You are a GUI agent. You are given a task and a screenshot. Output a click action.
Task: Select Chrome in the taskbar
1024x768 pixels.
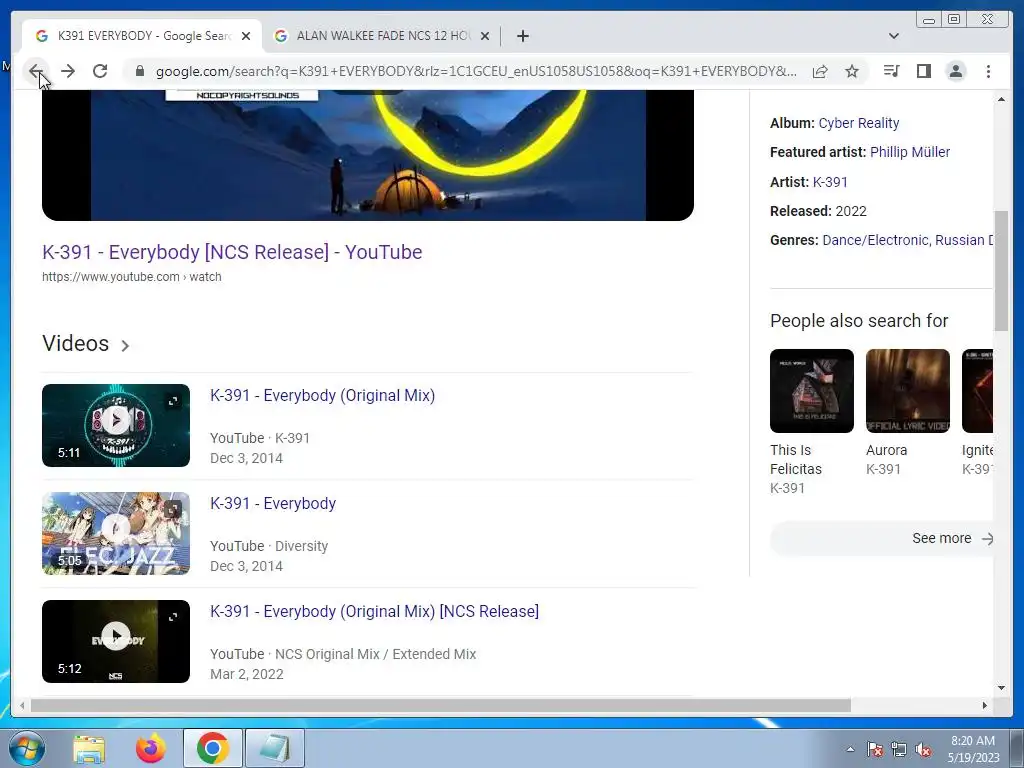(212, 748)
